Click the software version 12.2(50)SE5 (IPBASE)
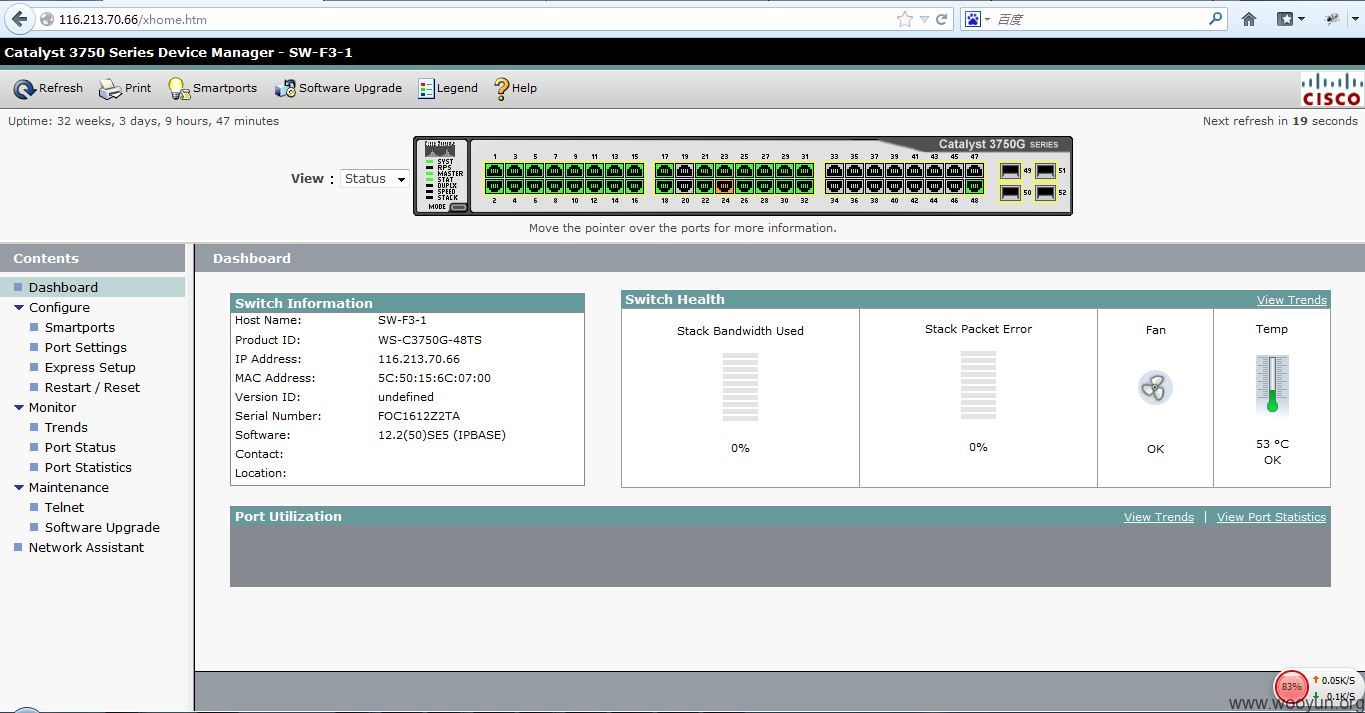This screenshot has width=1365, height=713. tap(442, 435)
